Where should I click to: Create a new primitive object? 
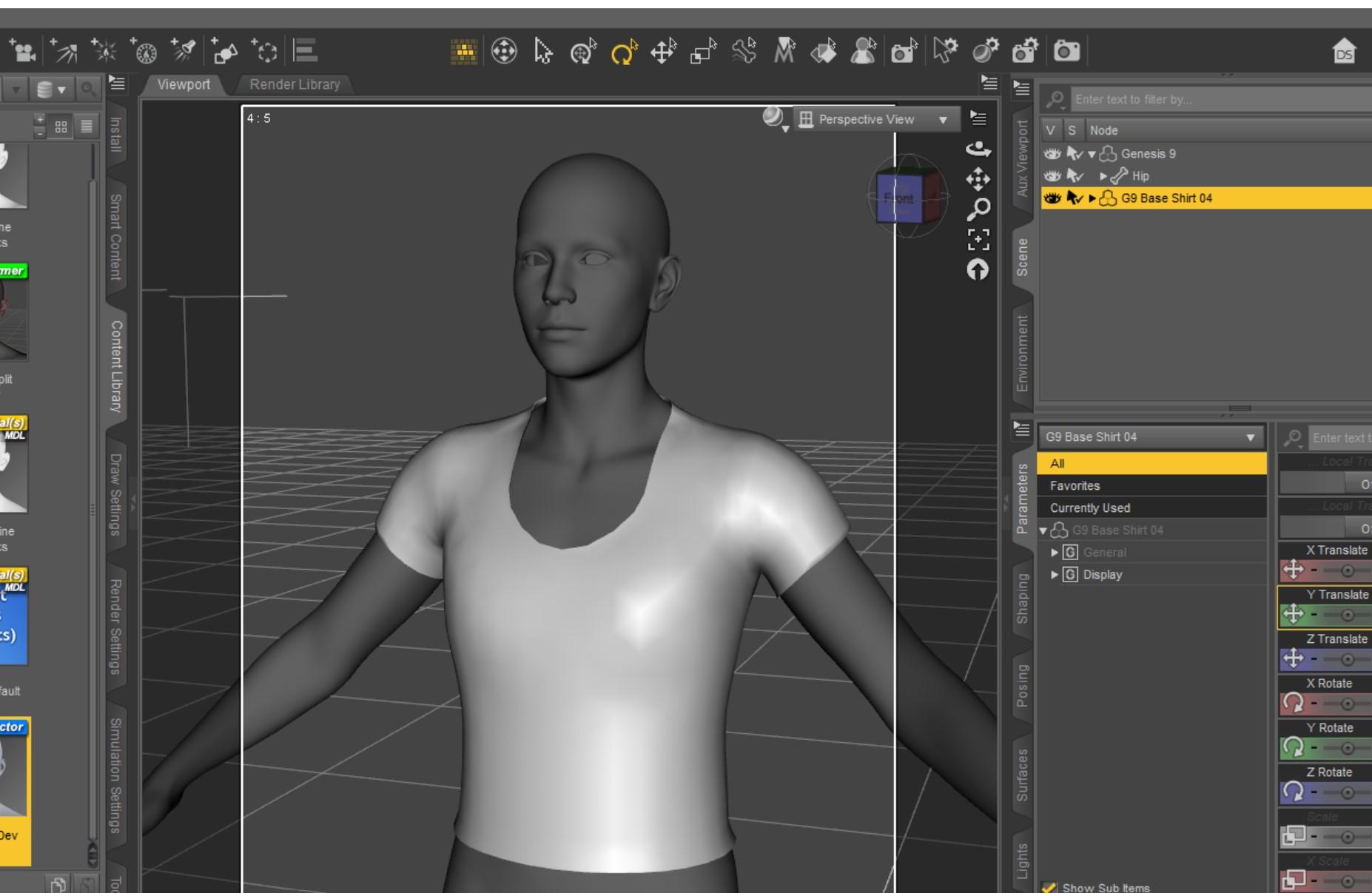(x=224, y=51)
